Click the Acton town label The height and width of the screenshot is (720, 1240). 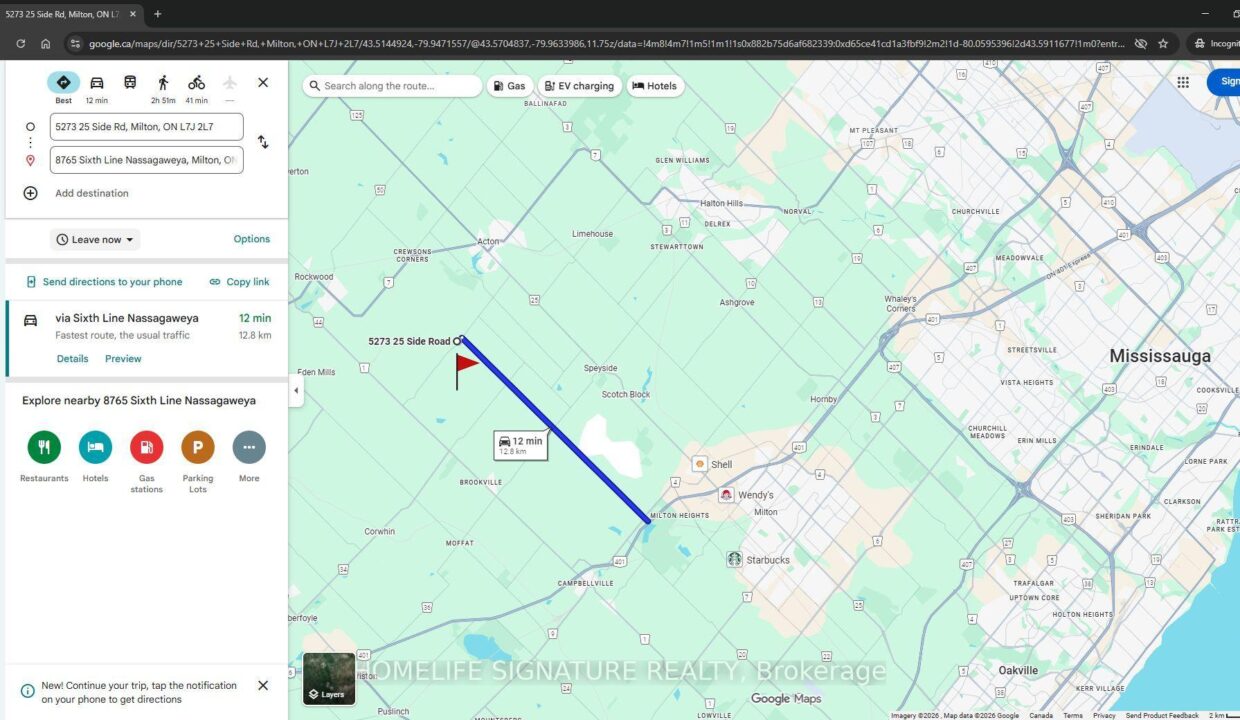[x=488, y=242]
